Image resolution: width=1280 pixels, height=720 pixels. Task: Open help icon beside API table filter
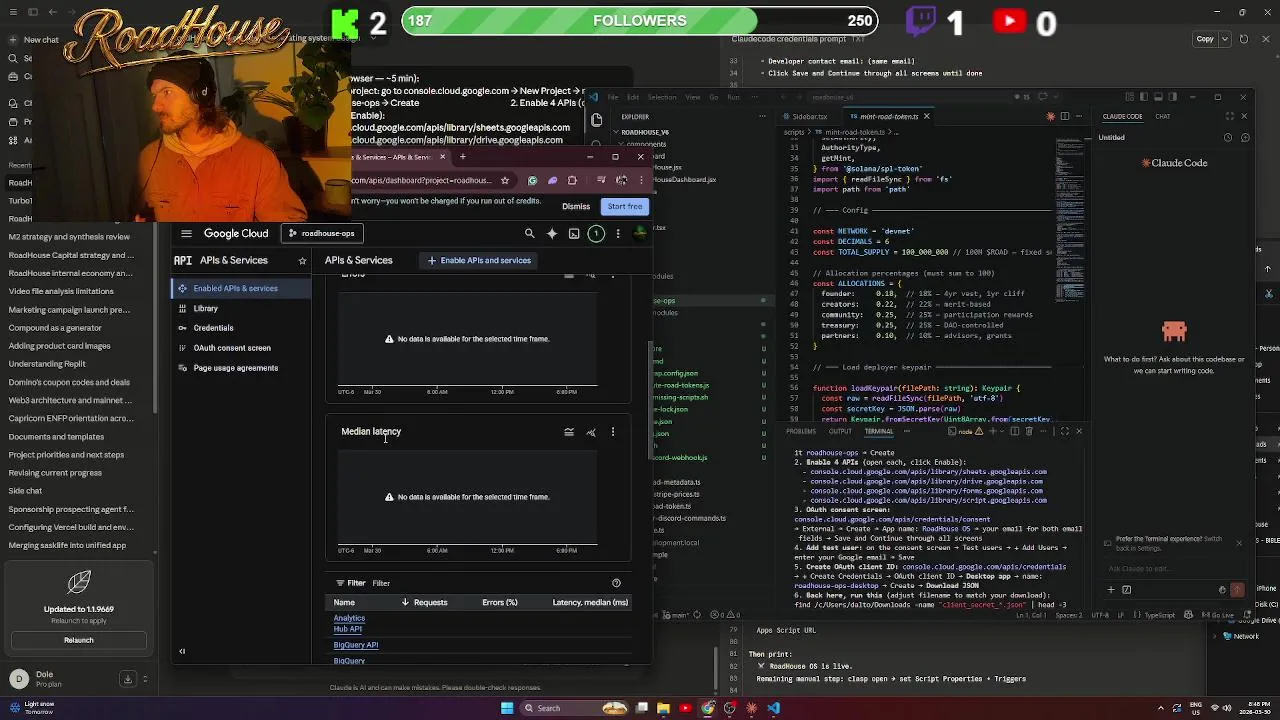616,583
